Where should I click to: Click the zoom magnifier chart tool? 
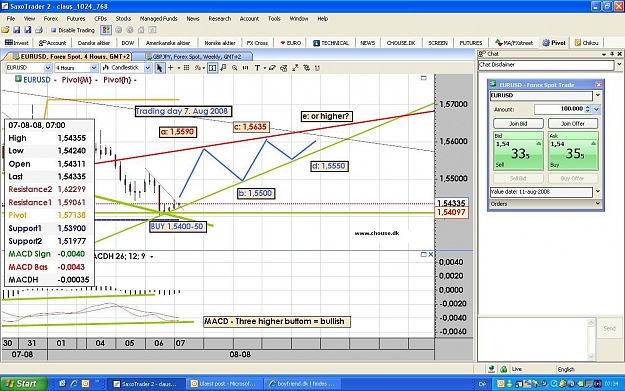point(235,68)
